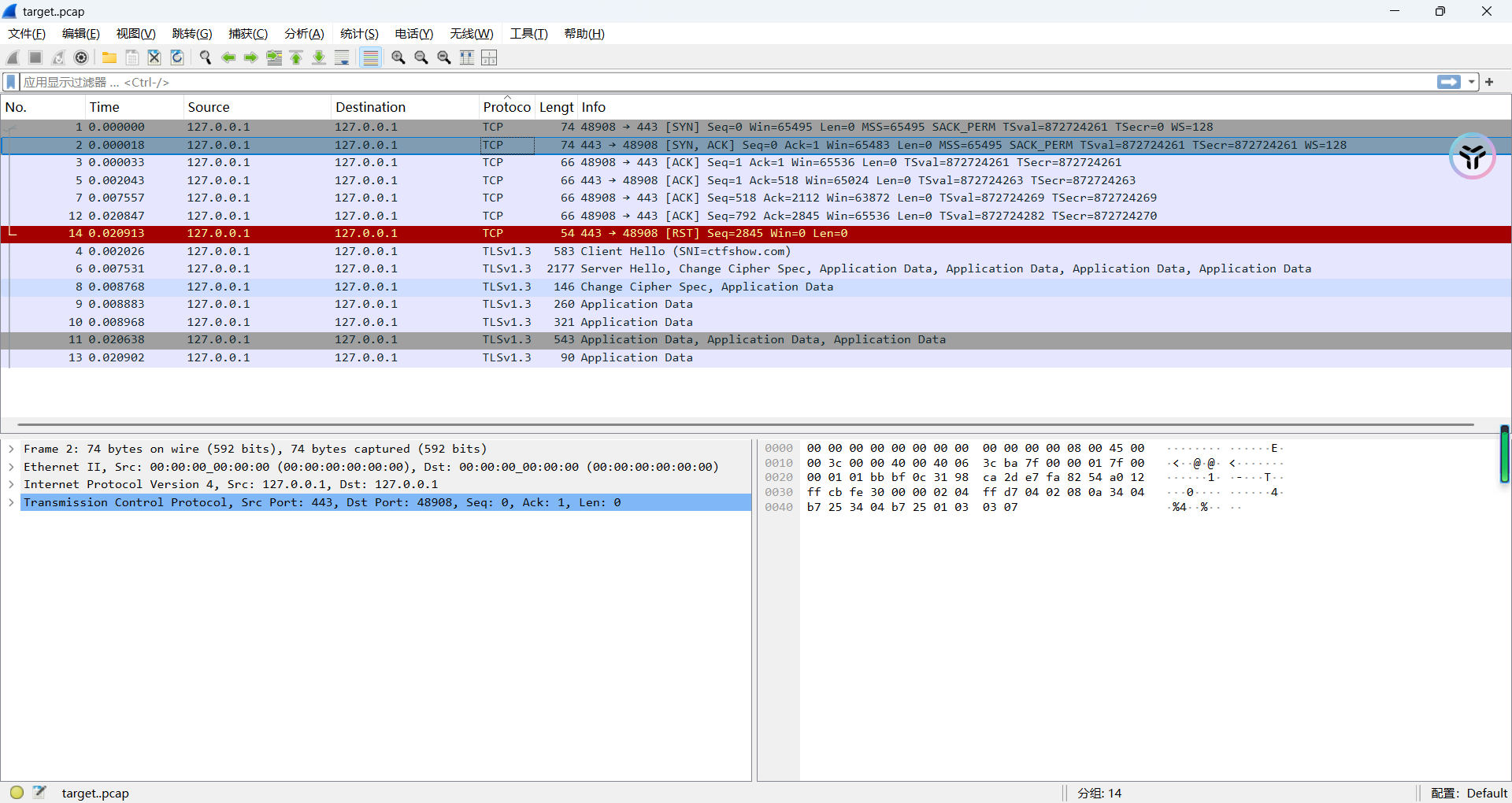Sort packets by the Time column
This screenshot has width=1512, height=803.
(x=134, y=107)
